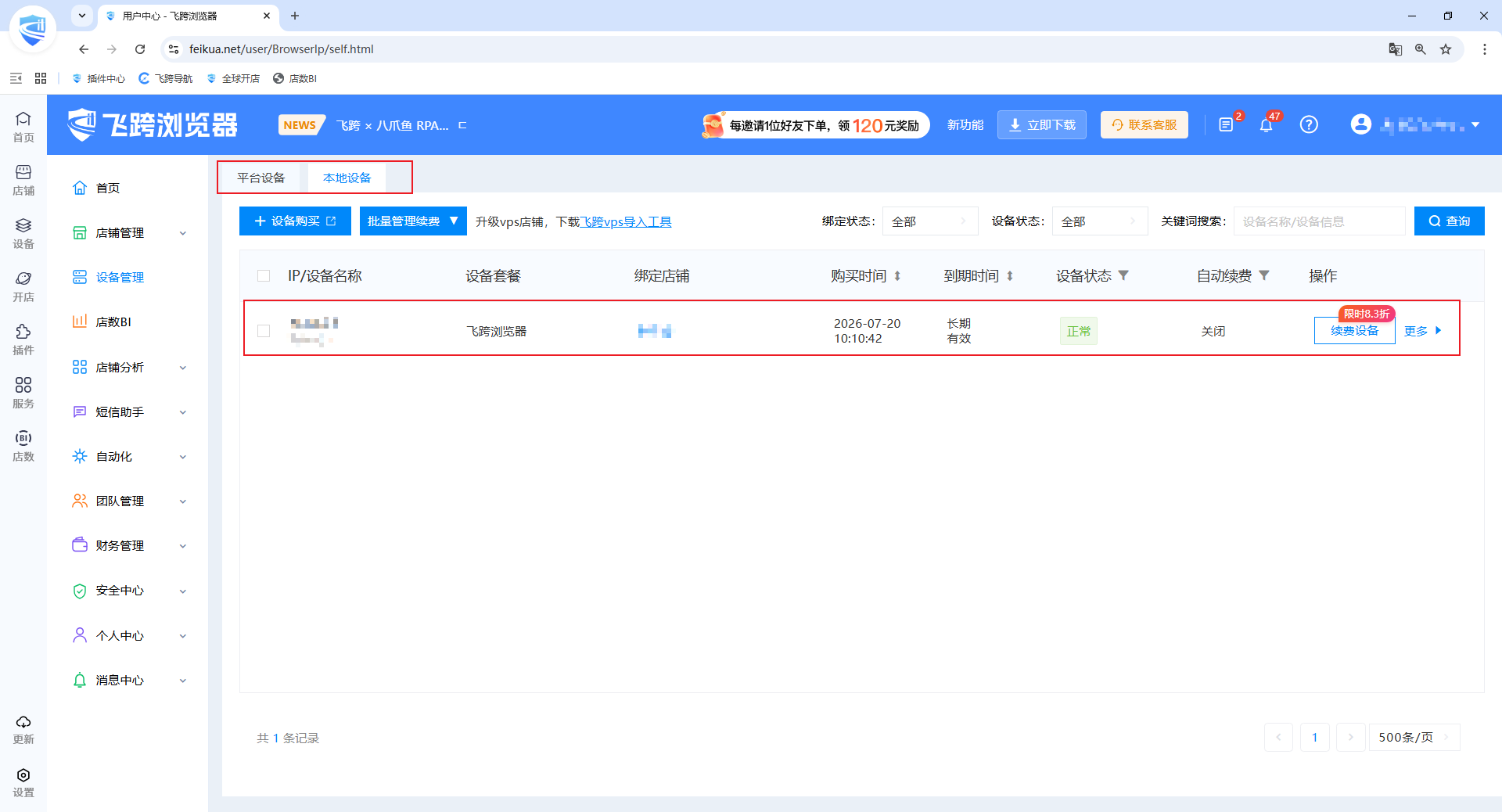Viewport: 1502px width, 812px height.
Task: Click the 续费设备 button
Action: [x=1355, y=331]
